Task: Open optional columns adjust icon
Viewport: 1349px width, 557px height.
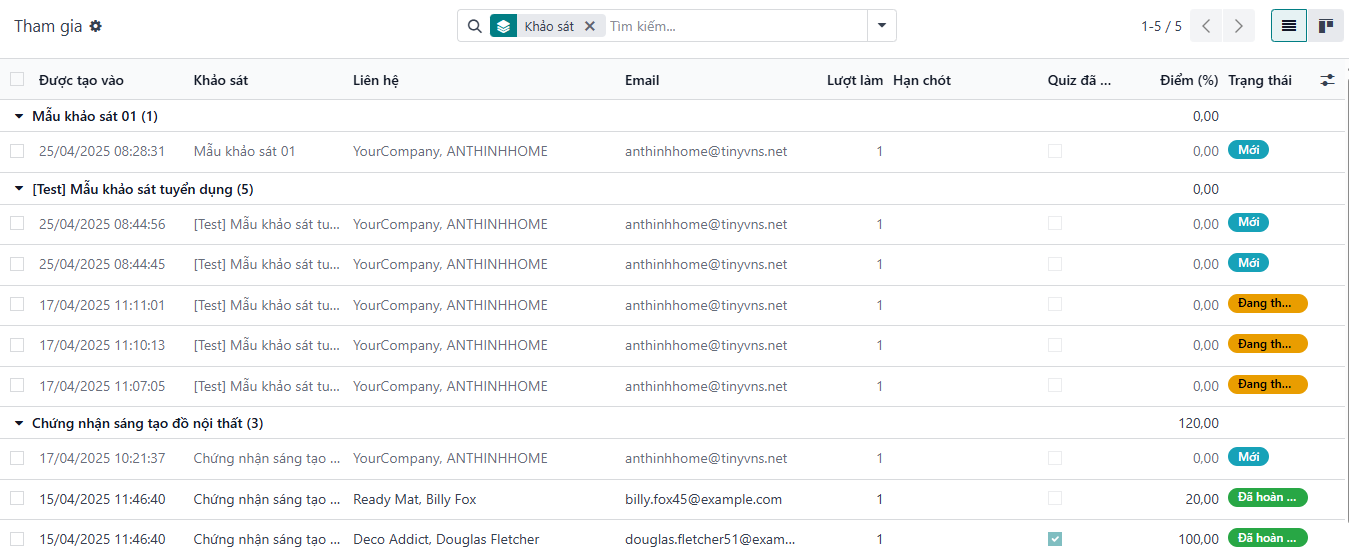Action: click(x=1327, y=80)
